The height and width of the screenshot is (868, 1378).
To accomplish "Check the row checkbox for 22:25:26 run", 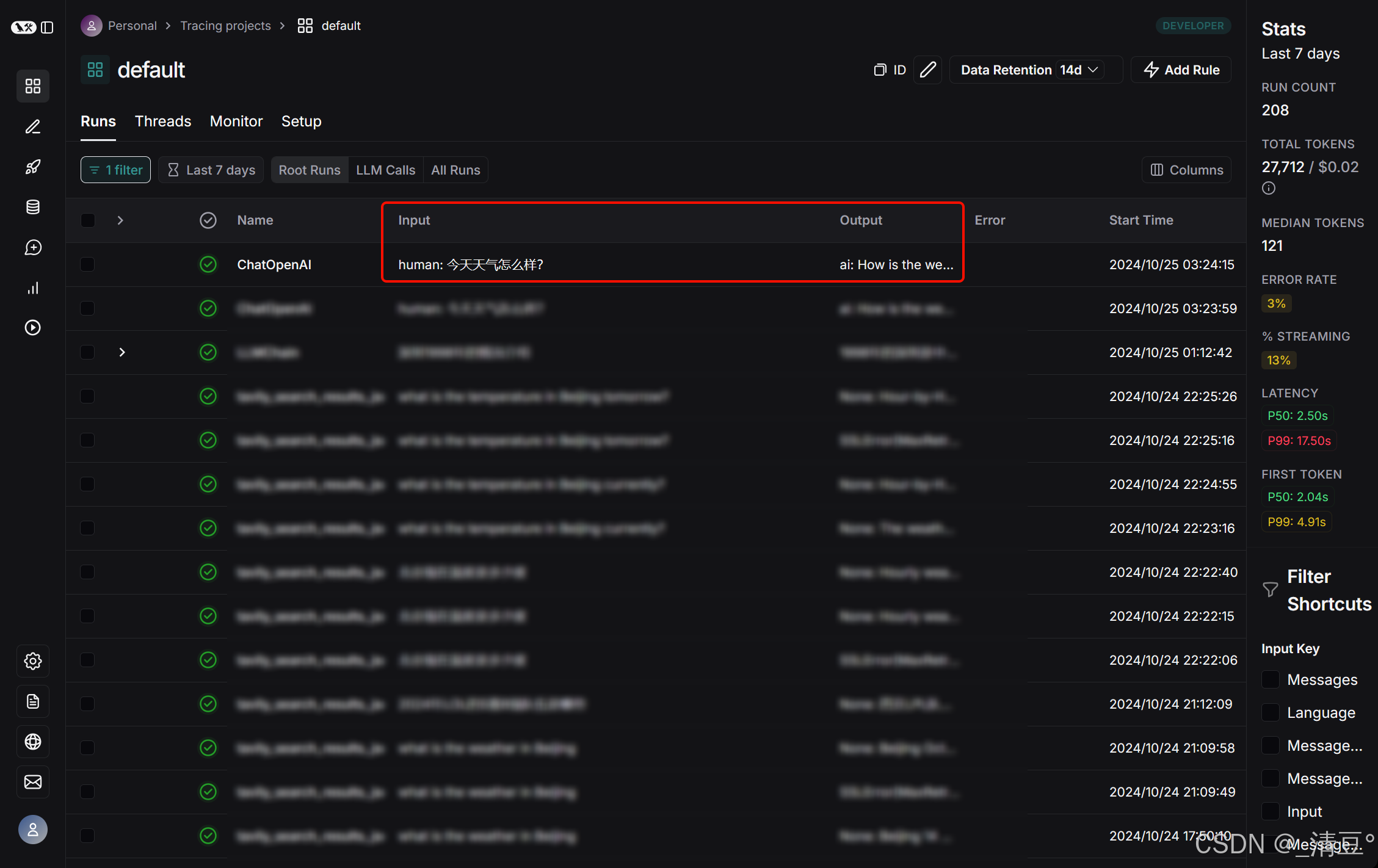I will point(88,396).
